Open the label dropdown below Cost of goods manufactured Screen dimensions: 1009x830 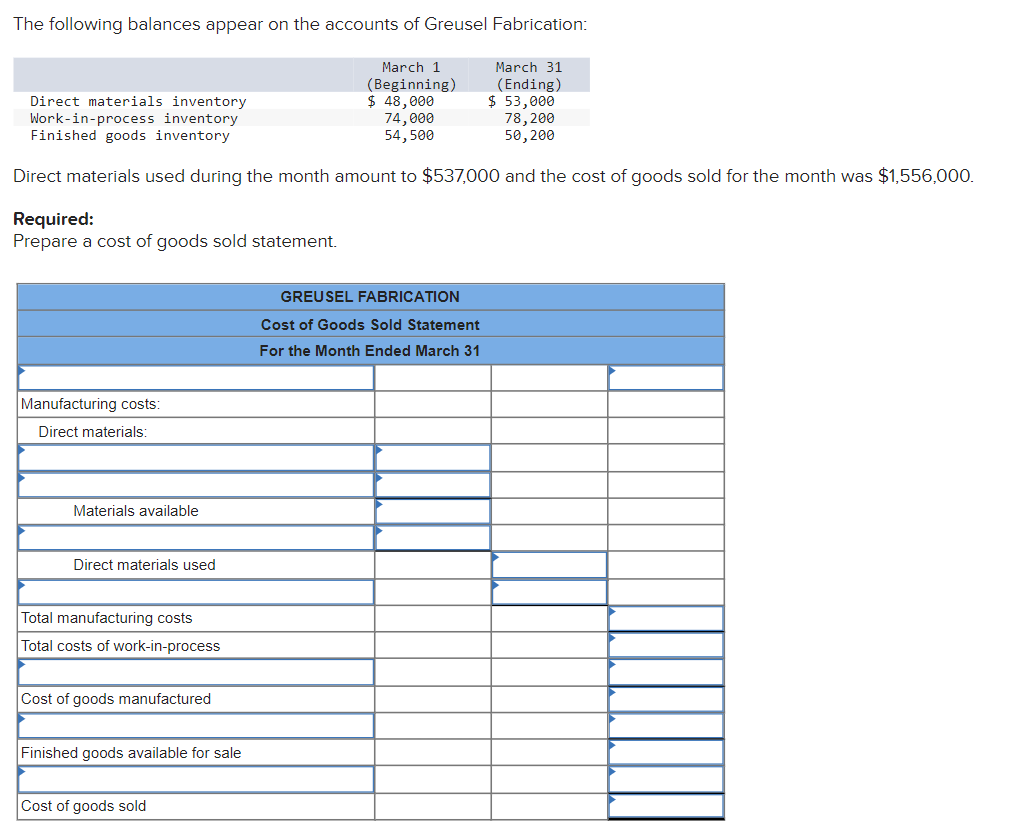(196, 725)
